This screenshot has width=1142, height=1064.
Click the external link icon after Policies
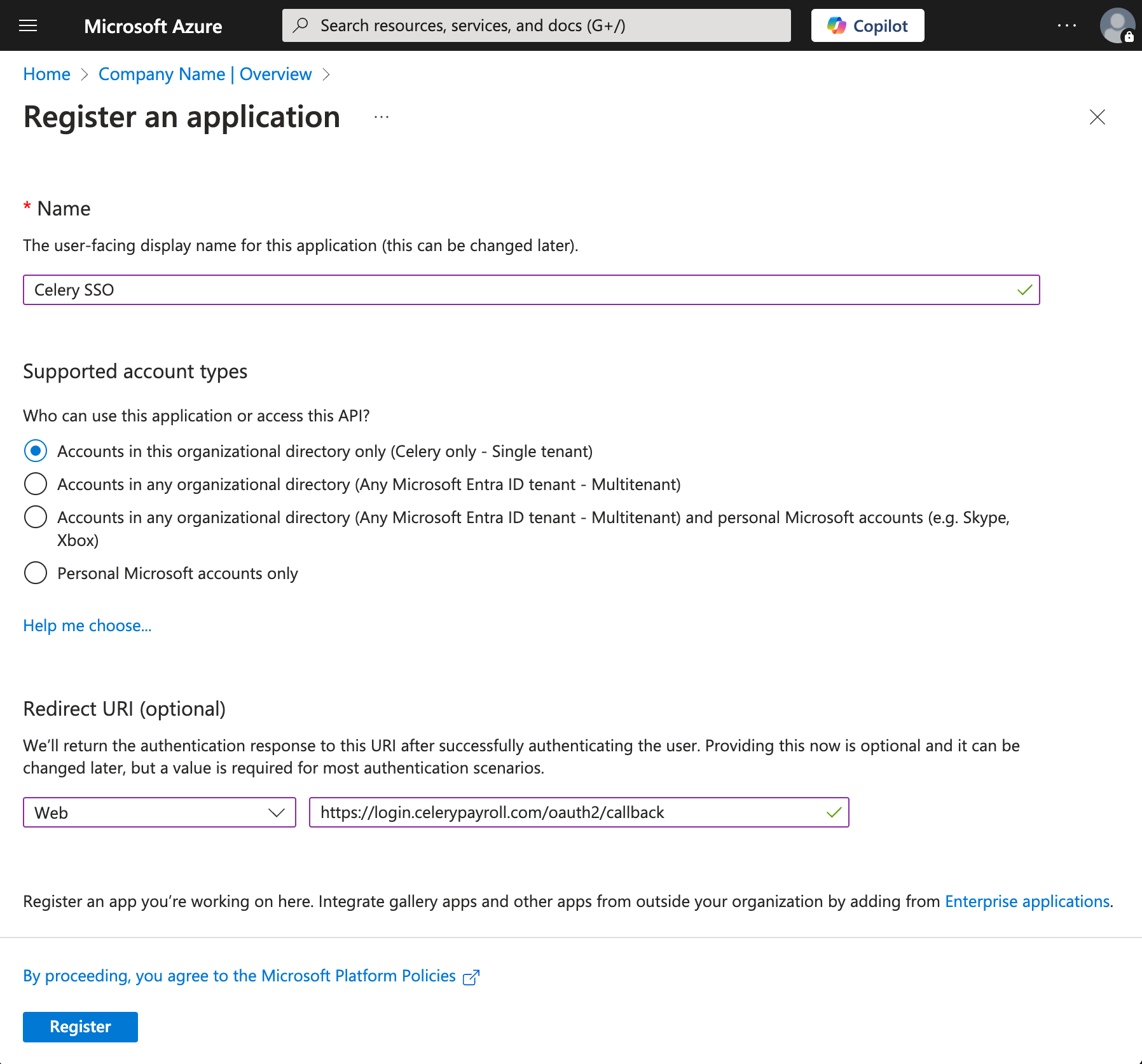pos(471,977)
